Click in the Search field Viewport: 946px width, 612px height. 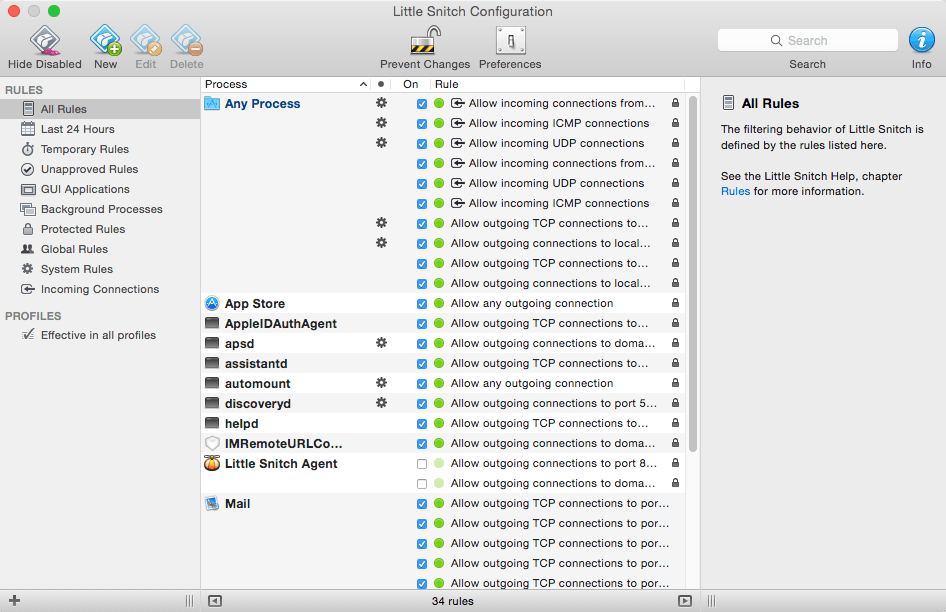point(807,40)
